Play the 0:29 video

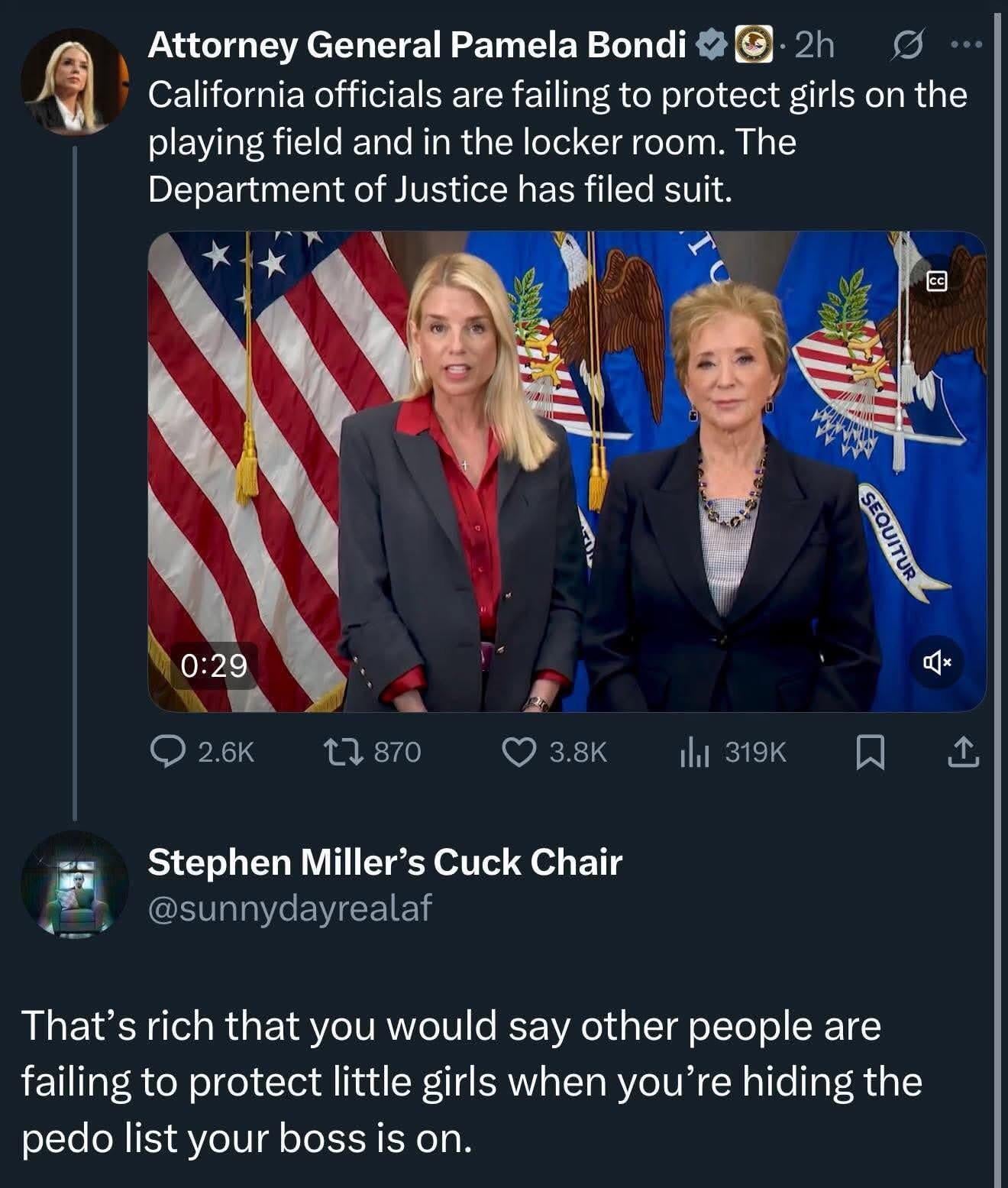click(x=567, y=471)
